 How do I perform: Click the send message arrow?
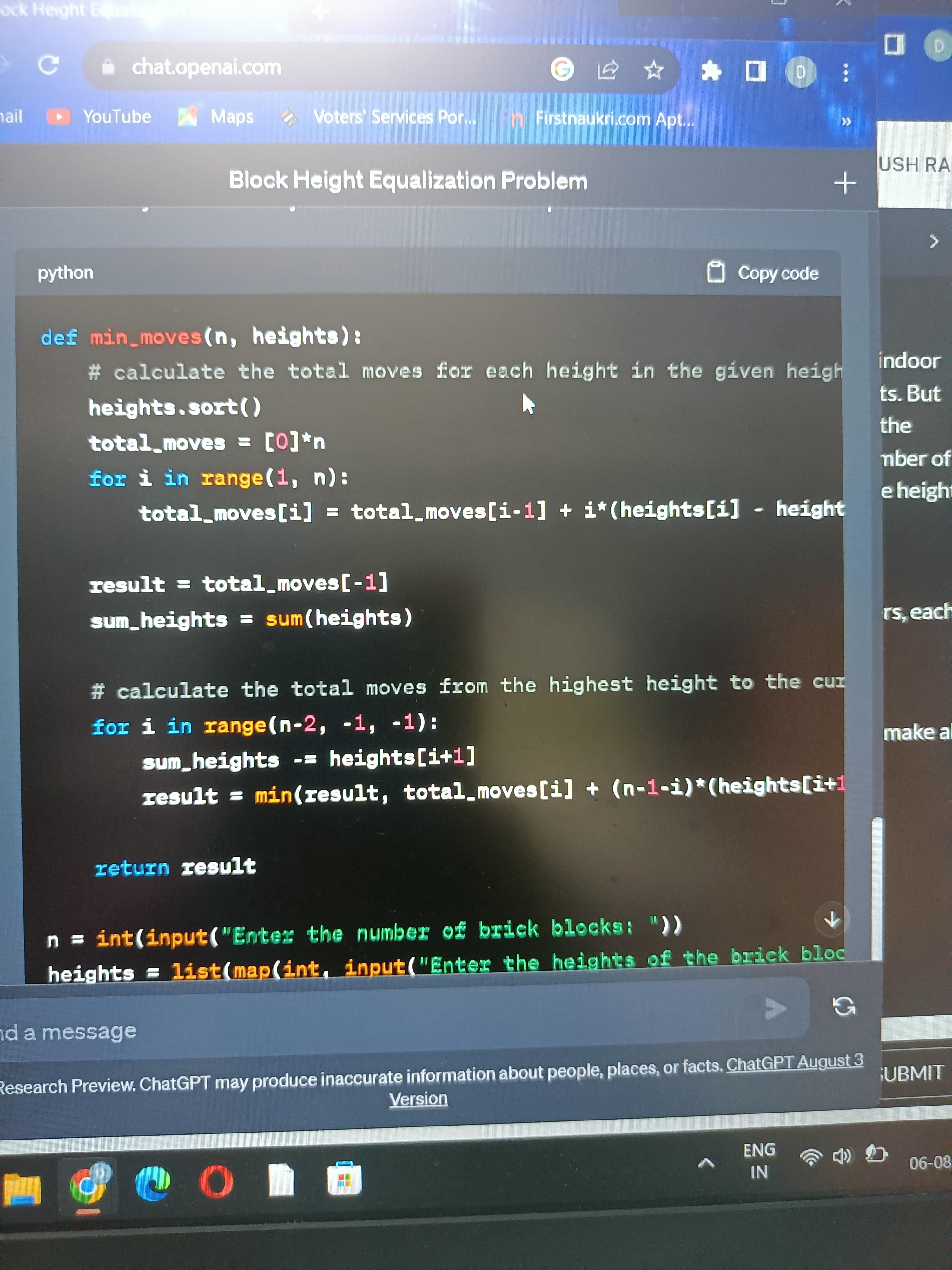coord(776,1008)
